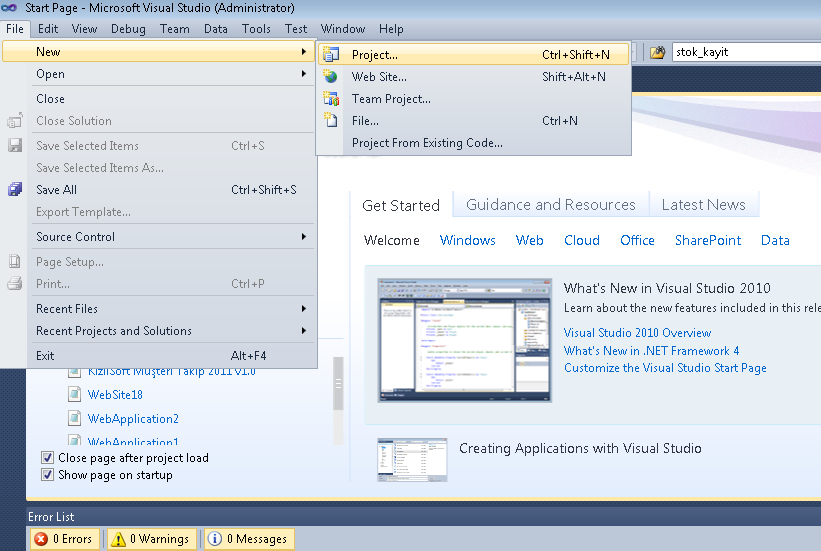Open the Debug menu

pyautogui.click(x=128, y=29)
